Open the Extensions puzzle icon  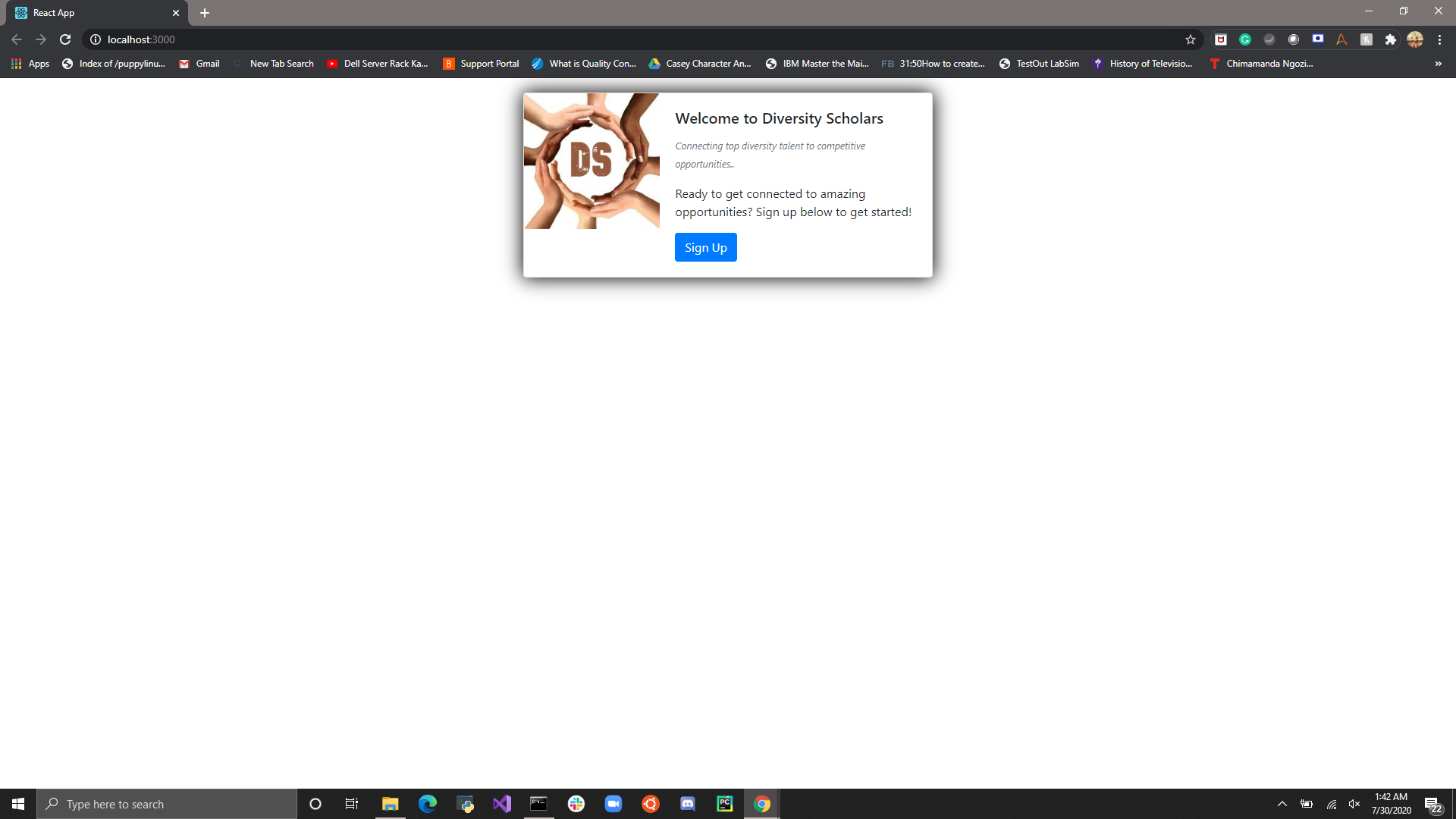tap(1390, 39)
